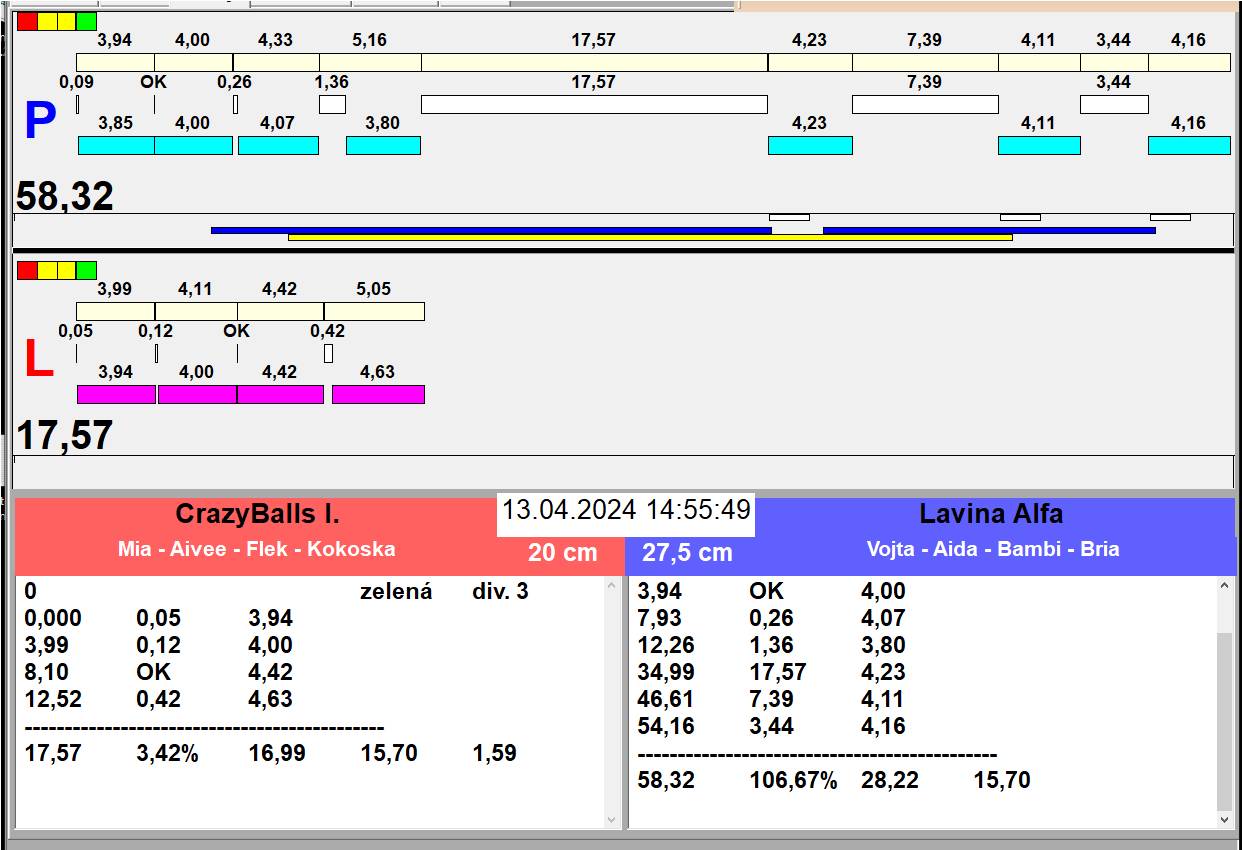The image size is (1242, 850).
Task: Click the white 17,57 changeover bar
Action: (x=594, y=104)
